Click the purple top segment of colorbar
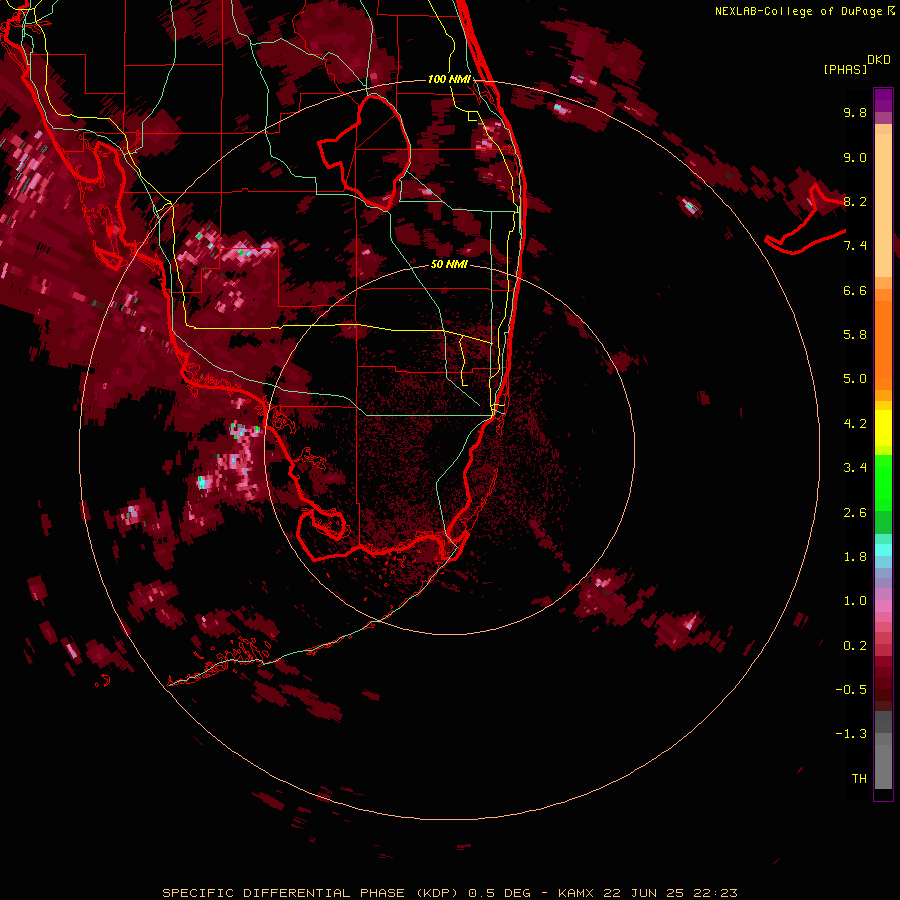 (883, 100)
